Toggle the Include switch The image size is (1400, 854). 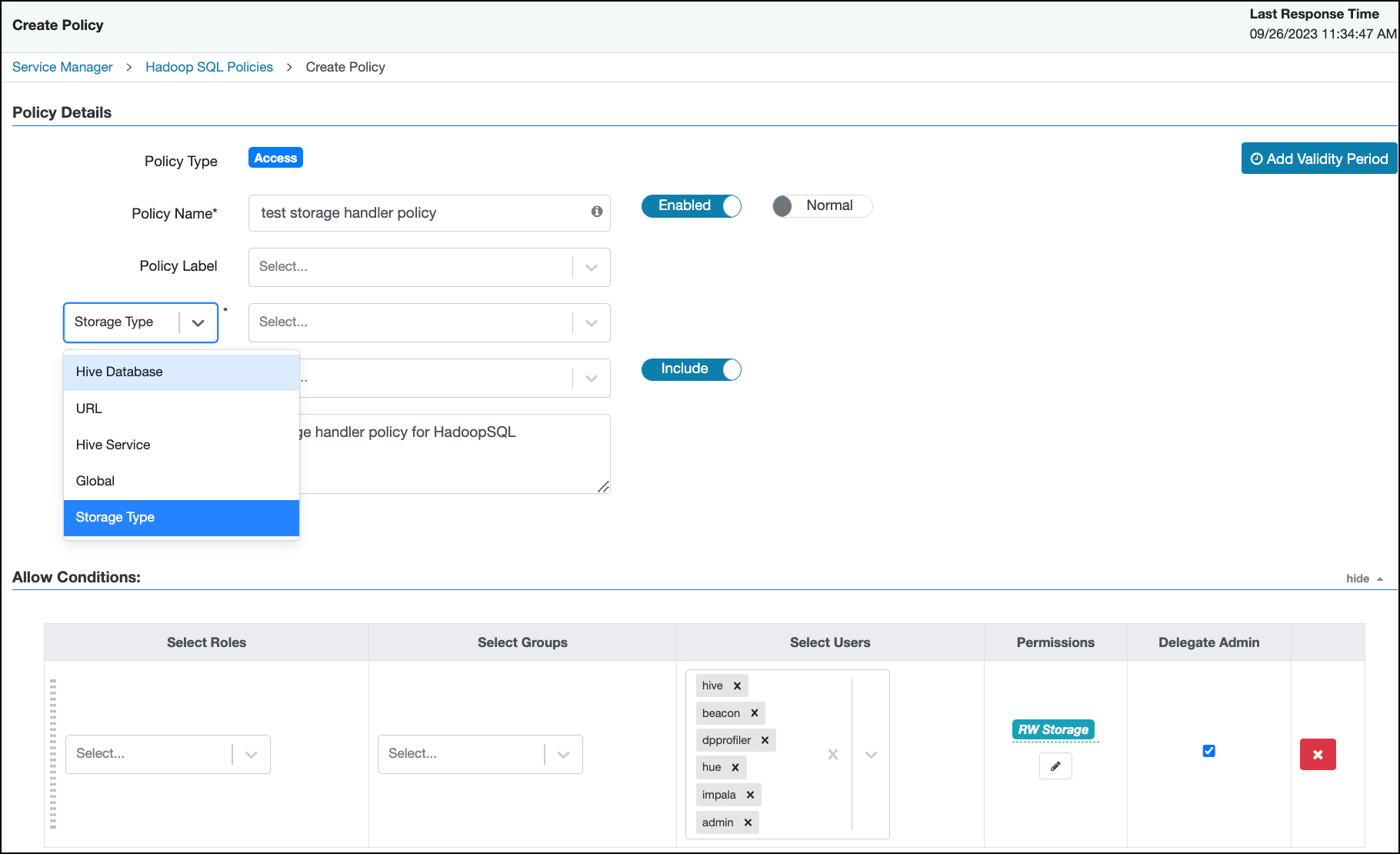tap(691, 369)
